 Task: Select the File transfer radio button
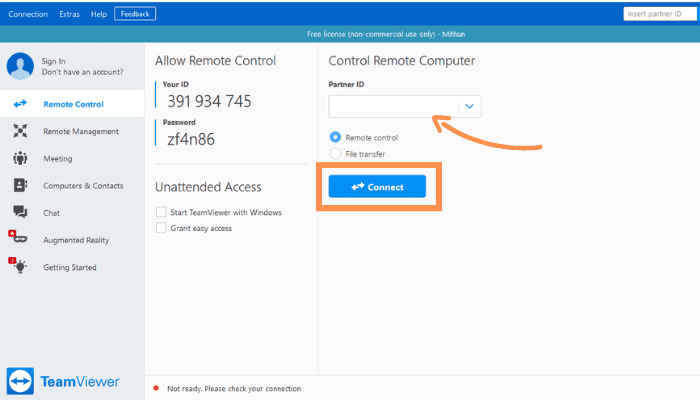335,154
